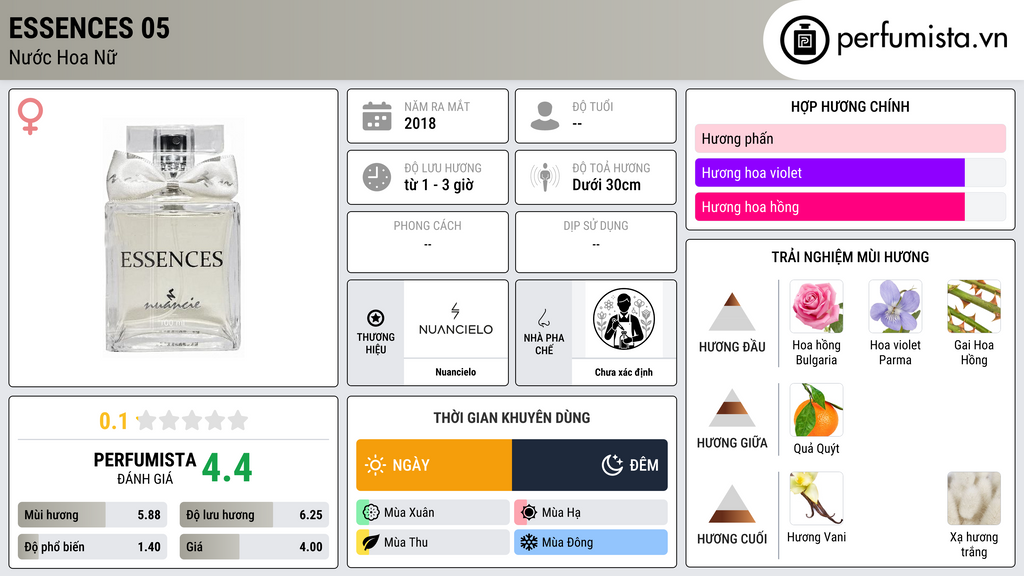The image size is (1024, 576).
Task: Click the leaf icon beside Mùa Thu
Action: 370,542
